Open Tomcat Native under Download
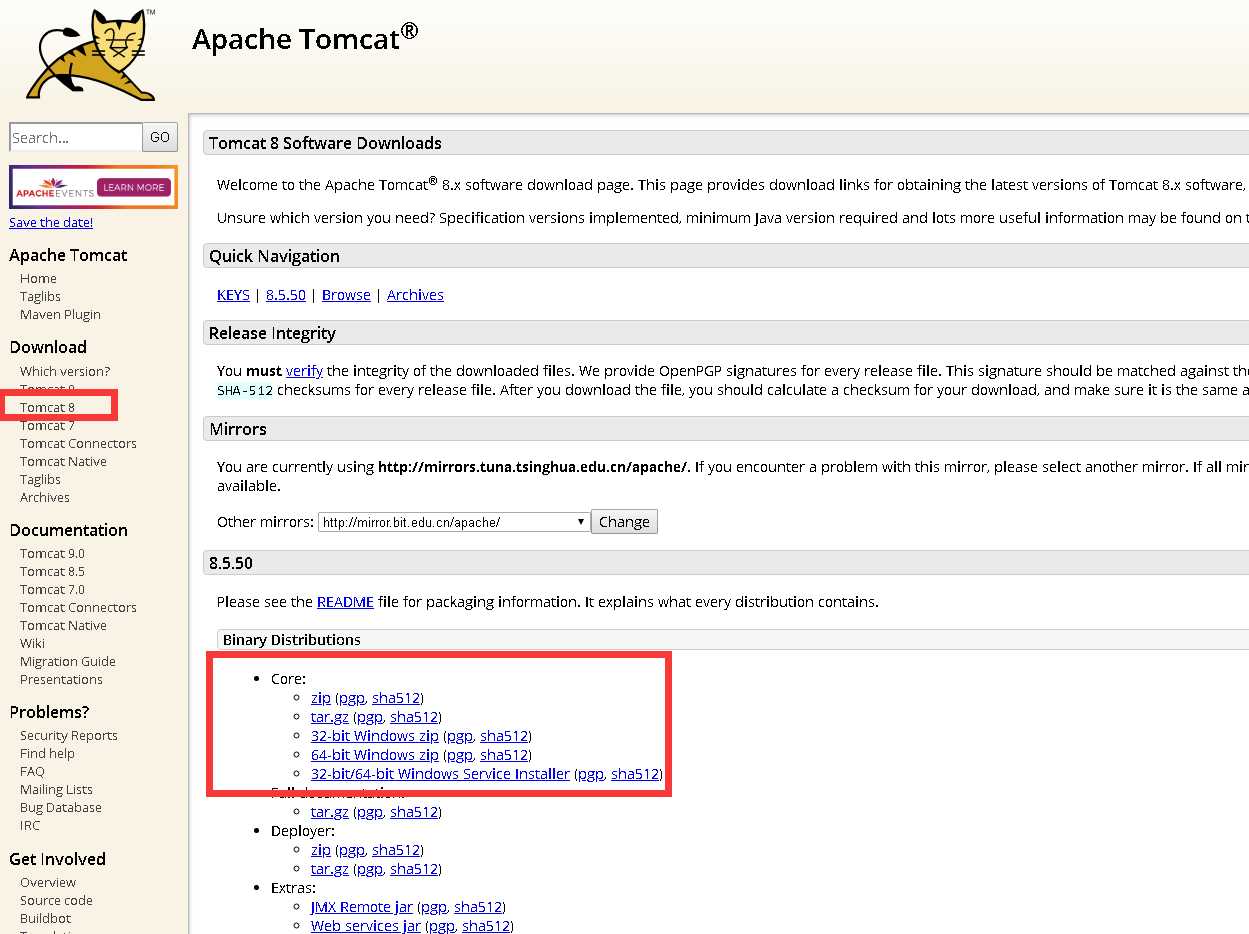 pos(63,461)
